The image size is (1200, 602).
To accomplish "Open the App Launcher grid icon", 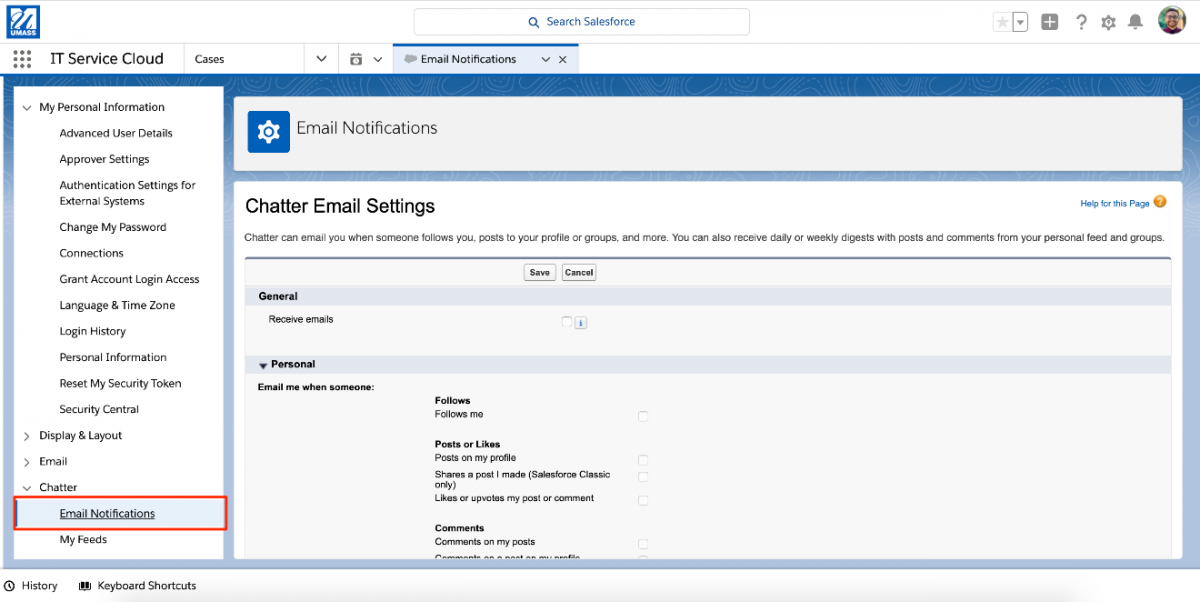I will point(22,59).
